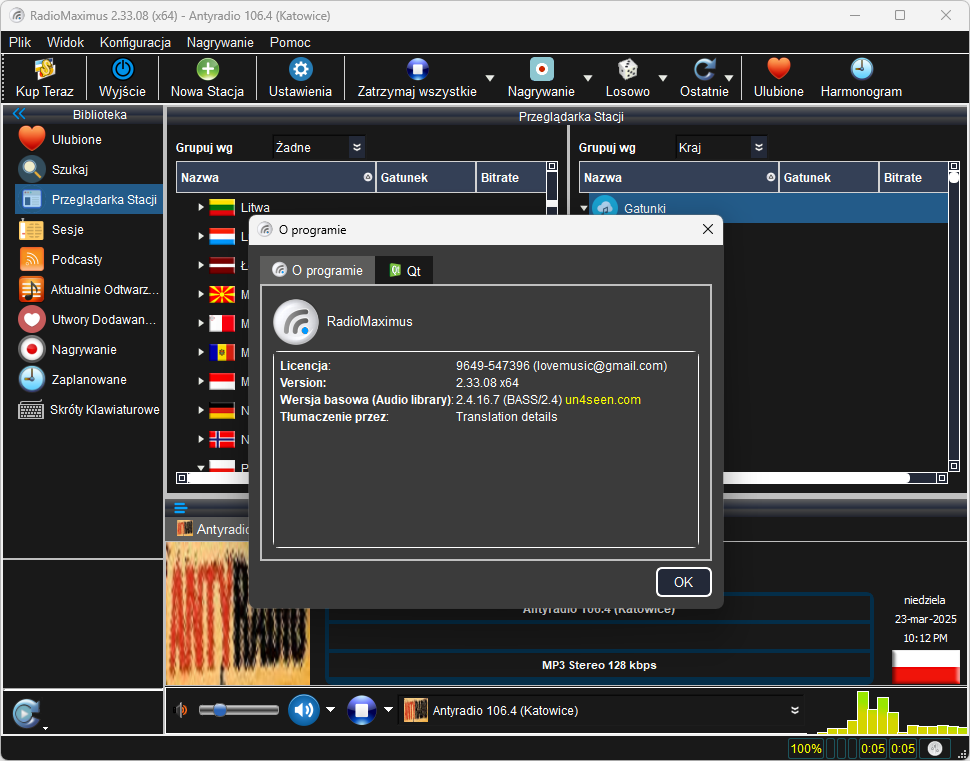Open right Grupuj wg combo showing Kraj

721,147
